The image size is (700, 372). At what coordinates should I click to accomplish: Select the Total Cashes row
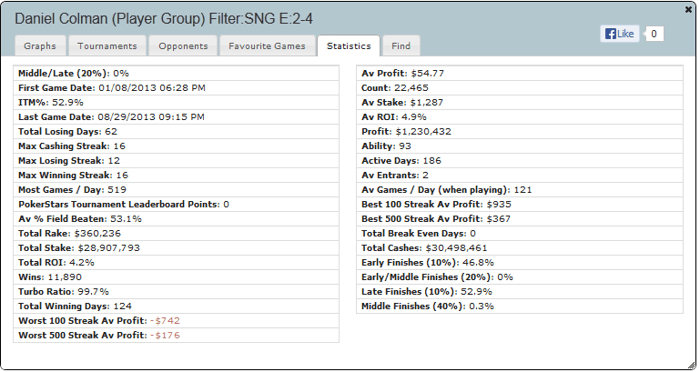pyautogui.click(x=520, y=248)
